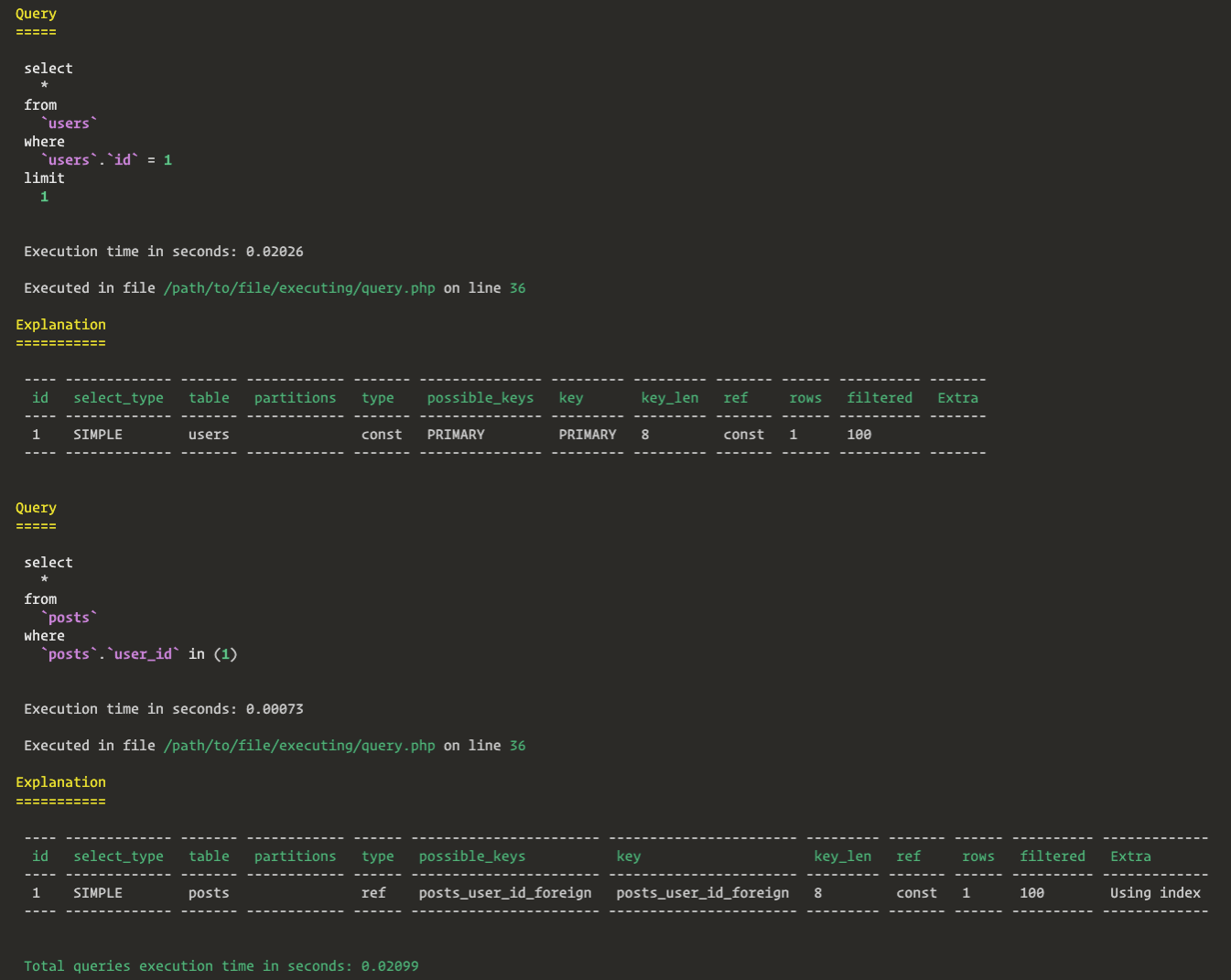Click the 100 filtered value in the users row
Screen dimensions: 1231x980
[858, 435]
